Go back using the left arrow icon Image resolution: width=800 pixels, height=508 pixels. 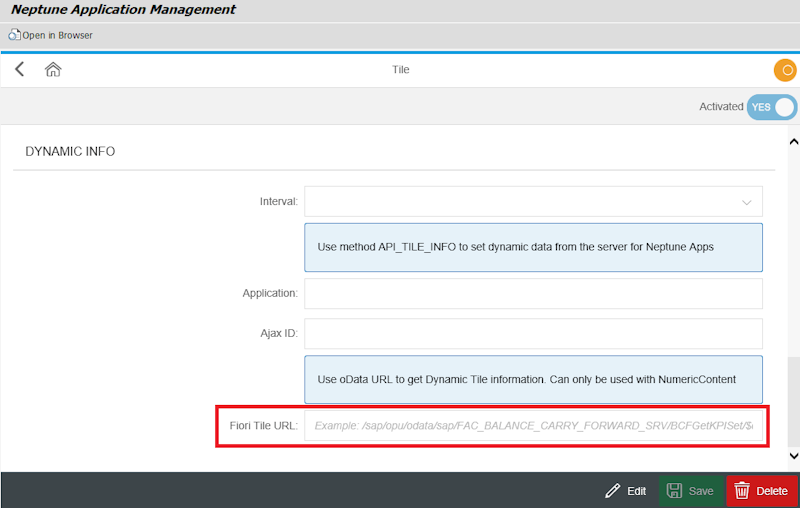pyautogui.click(x=19, y=69)
